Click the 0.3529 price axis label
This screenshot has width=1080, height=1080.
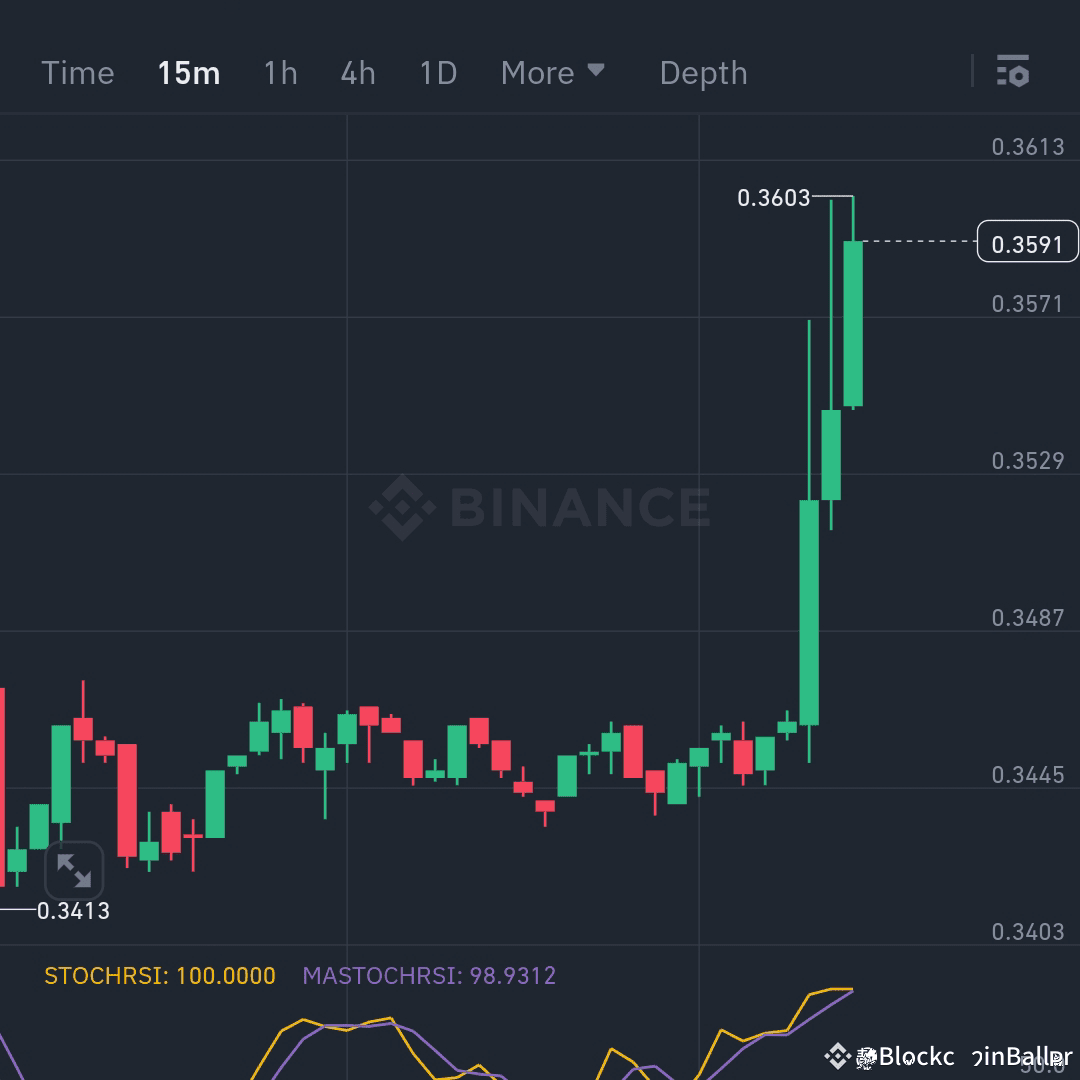click(1028, 461)
